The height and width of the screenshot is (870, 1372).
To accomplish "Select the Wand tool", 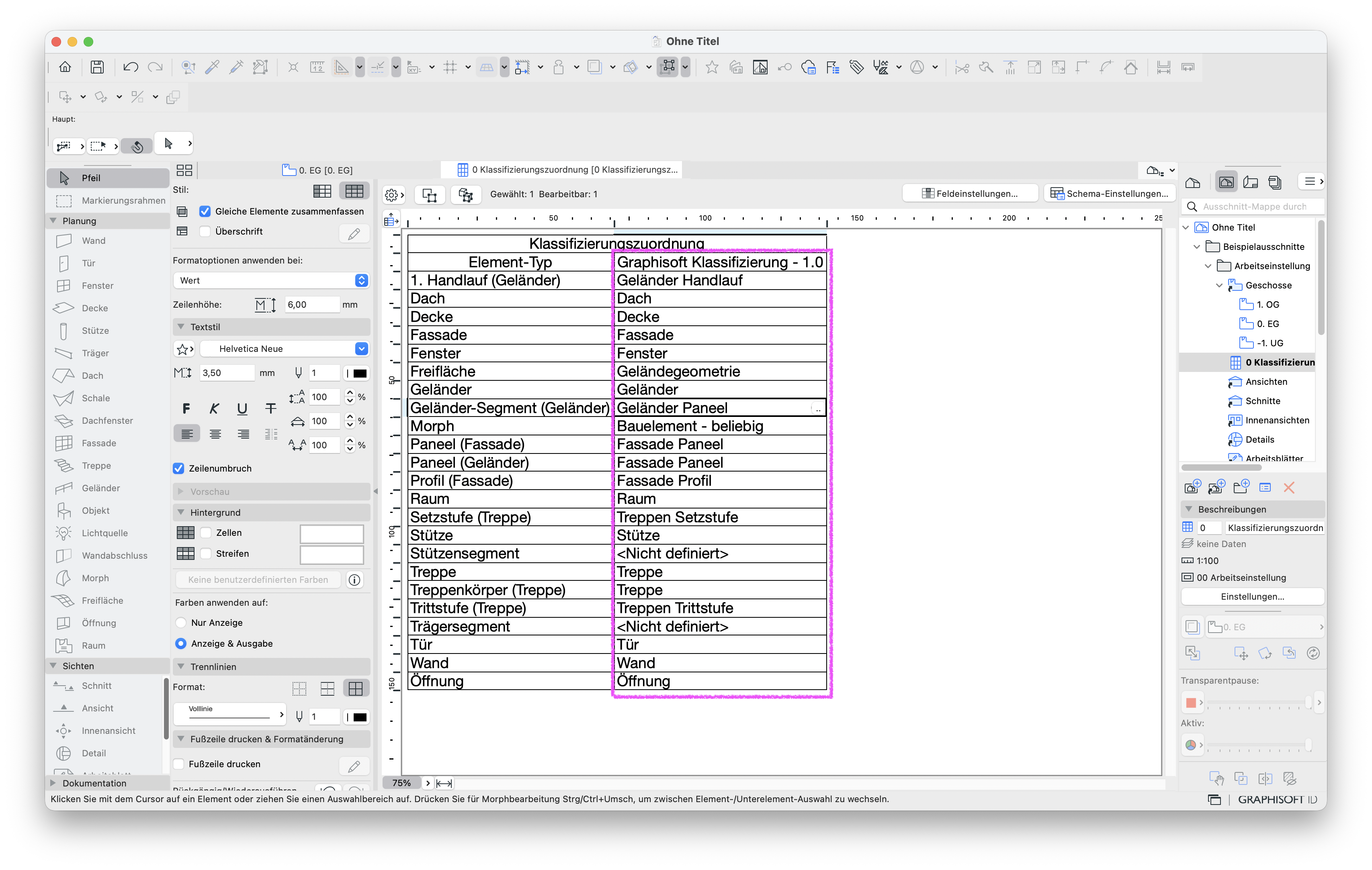I will click(x=108, y=241).
